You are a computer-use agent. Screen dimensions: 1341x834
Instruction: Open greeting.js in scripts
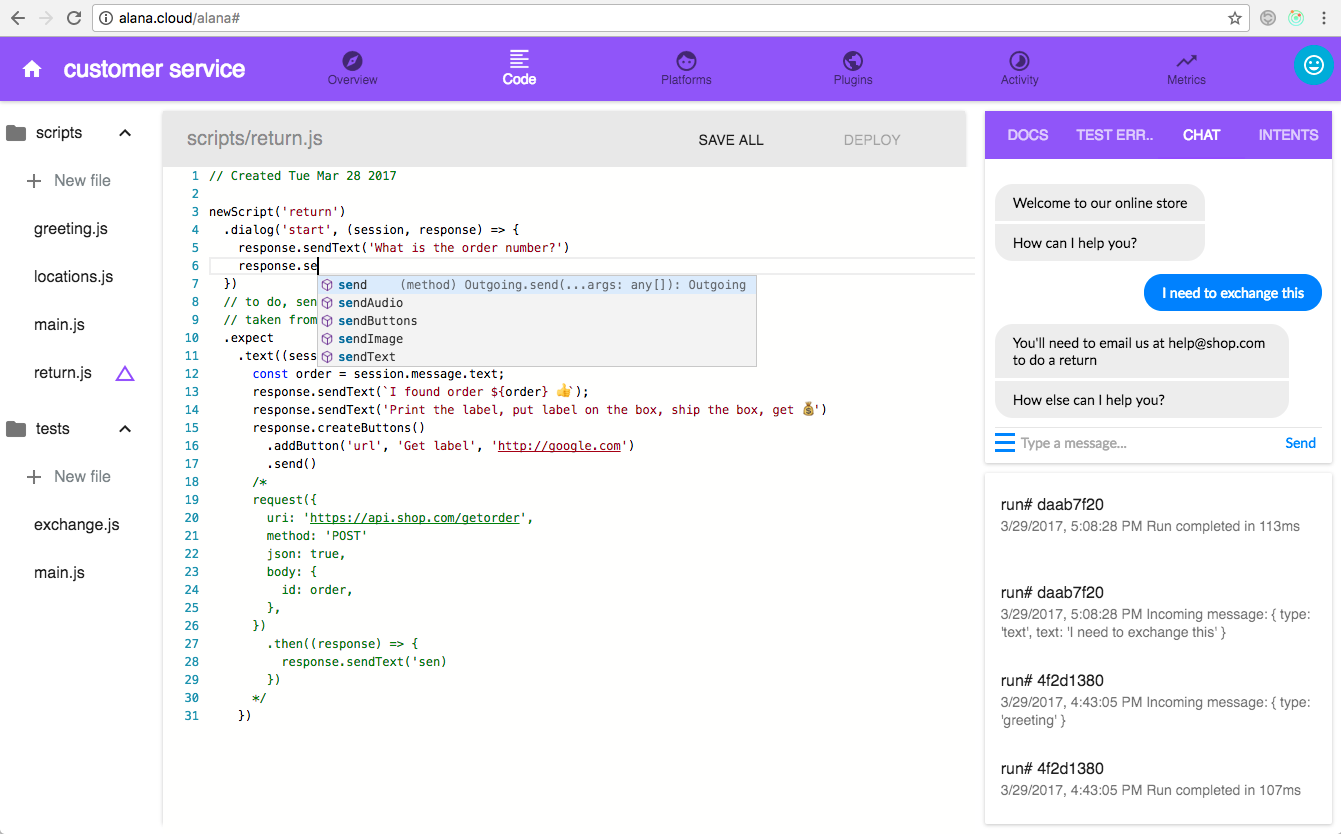[x=70, y=229]
